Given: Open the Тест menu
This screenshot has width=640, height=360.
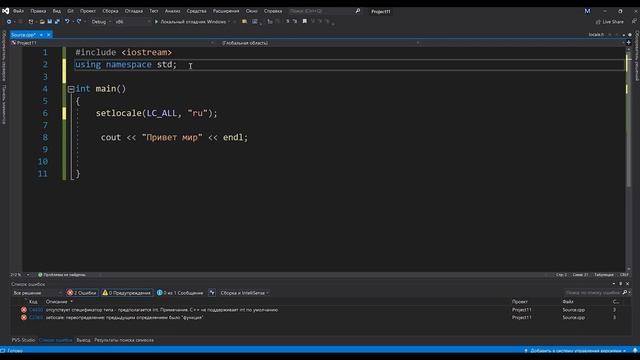Looking at the screenshot, I should [154, 11].
